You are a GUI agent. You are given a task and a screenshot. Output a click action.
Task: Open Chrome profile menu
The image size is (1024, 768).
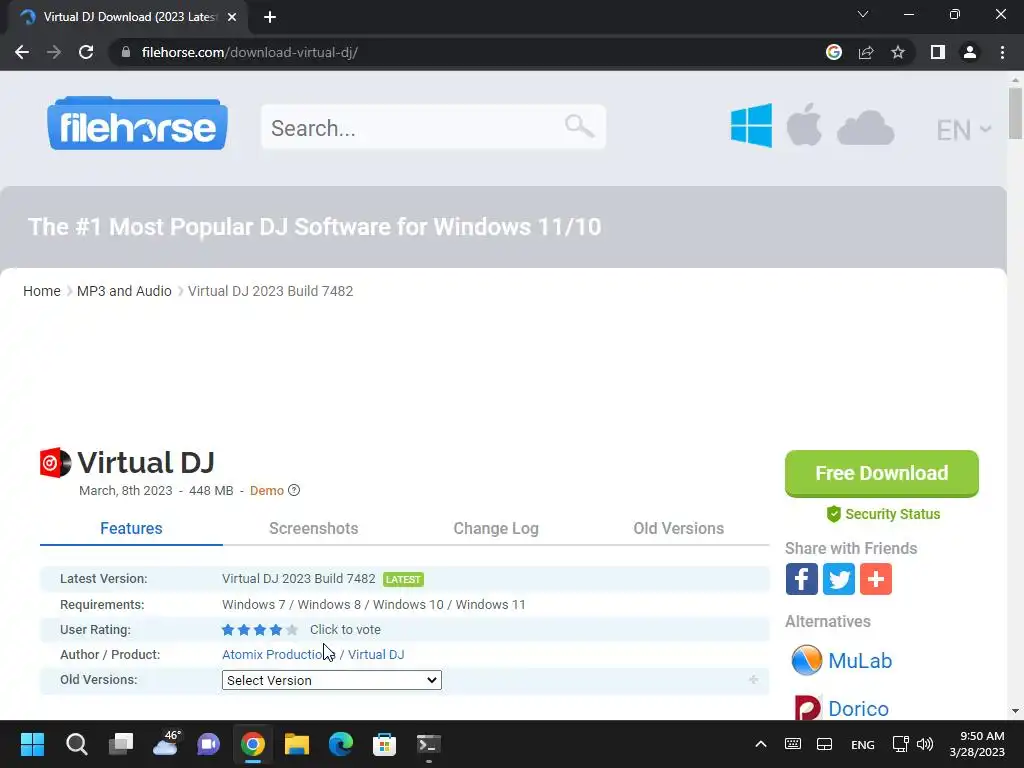(970, 52)
